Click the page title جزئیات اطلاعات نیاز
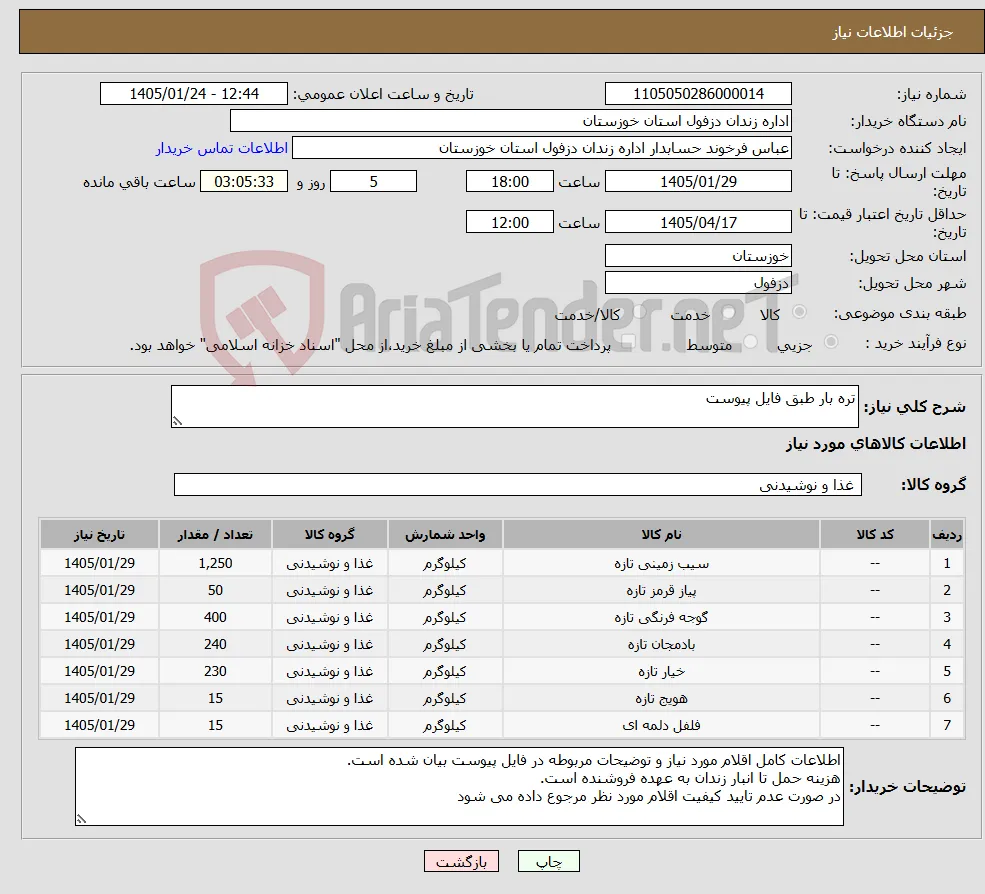This screenshot has width=985, height=894. [893, 32]
